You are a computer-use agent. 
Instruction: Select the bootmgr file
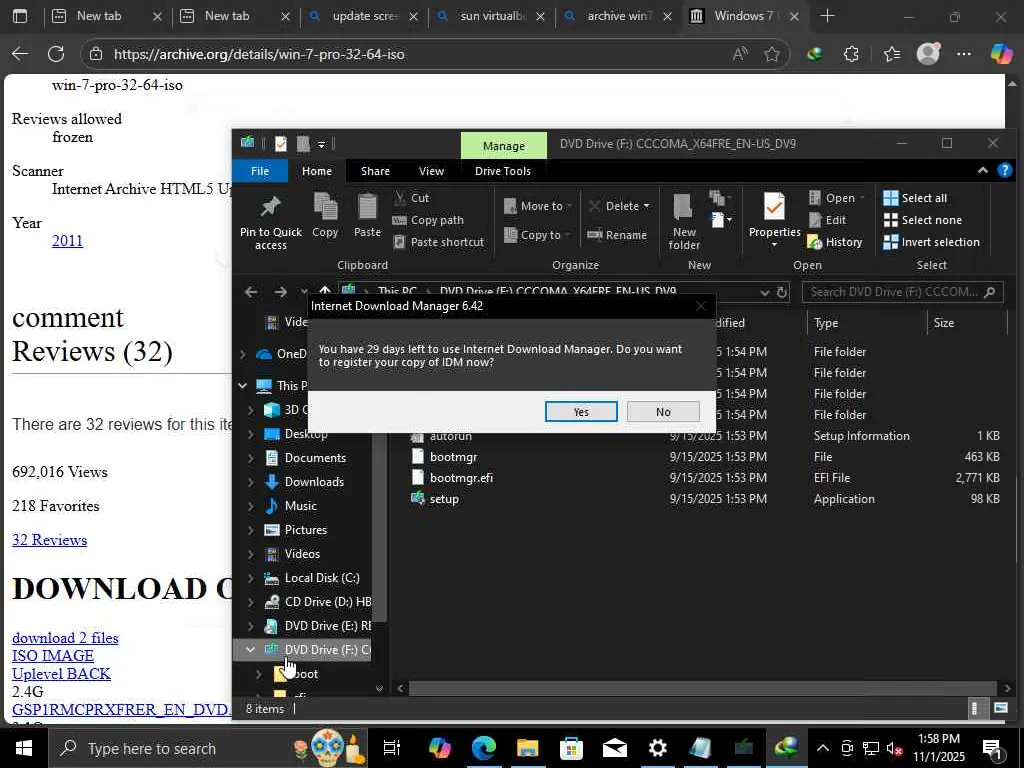[453, 456]
